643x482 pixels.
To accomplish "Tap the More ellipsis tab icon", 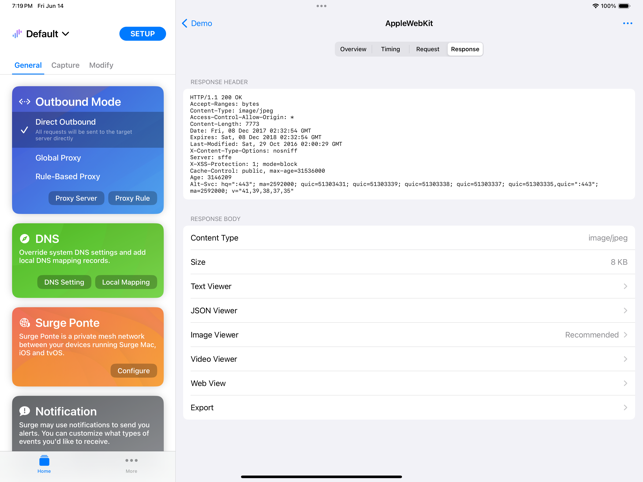I will click(x=131, y=464).
